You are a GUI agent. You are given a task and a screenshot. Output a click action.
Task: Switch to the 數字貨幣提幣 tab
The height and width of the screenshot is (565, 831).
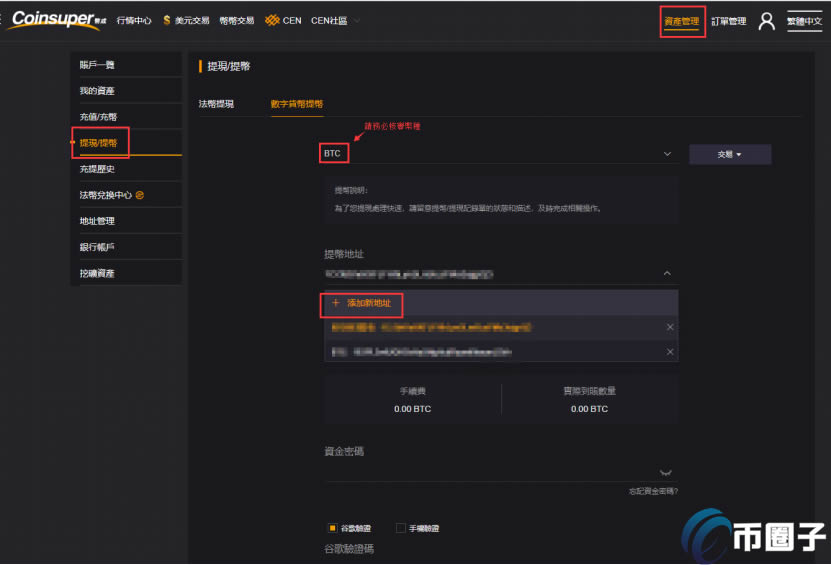[x=297, y=104]
